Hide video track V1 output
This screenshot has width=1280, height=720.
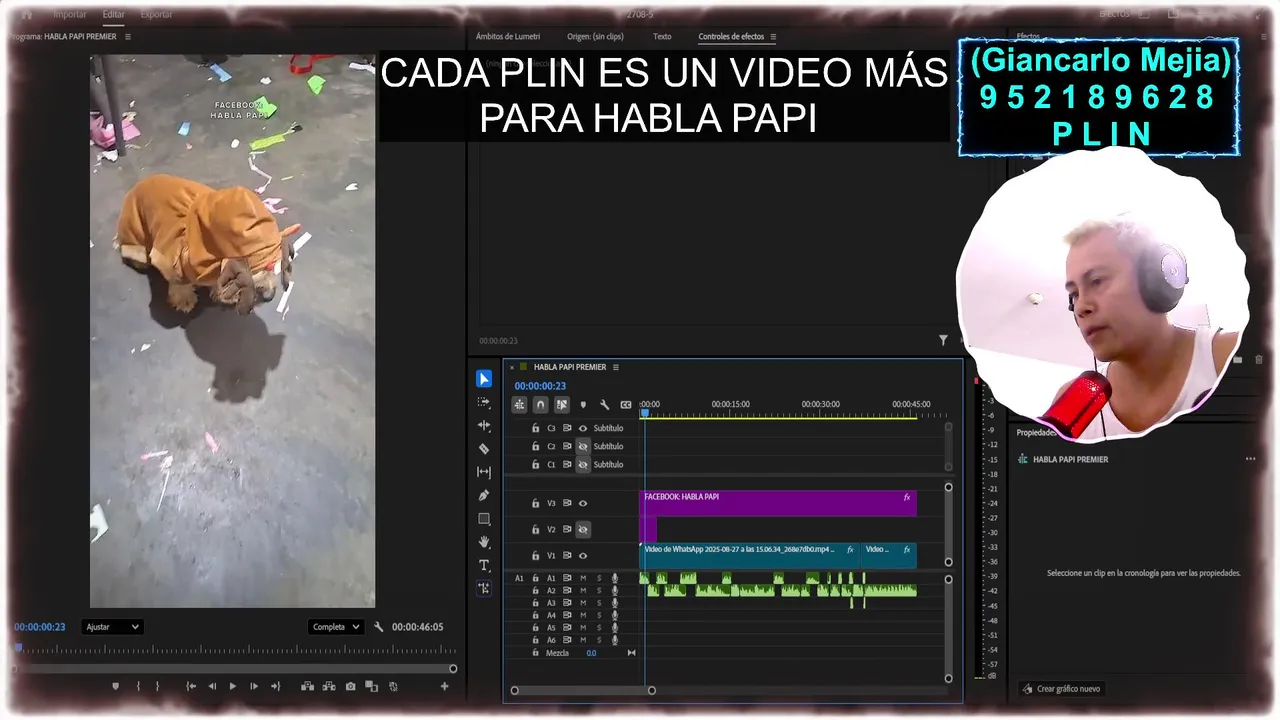coord(583,556)
